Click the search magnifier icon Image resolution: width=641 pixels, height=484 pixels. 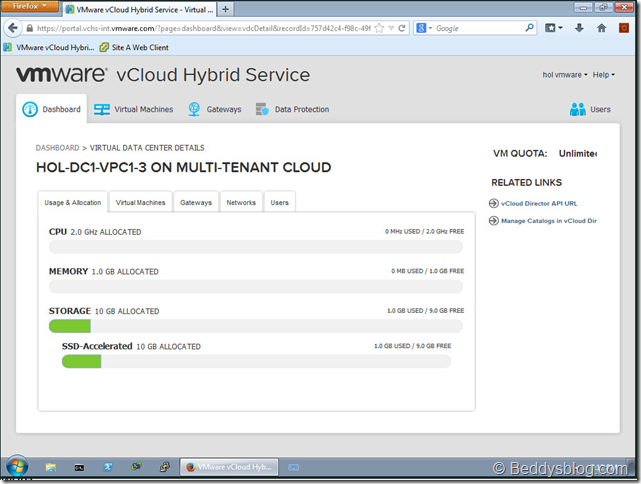529,28
